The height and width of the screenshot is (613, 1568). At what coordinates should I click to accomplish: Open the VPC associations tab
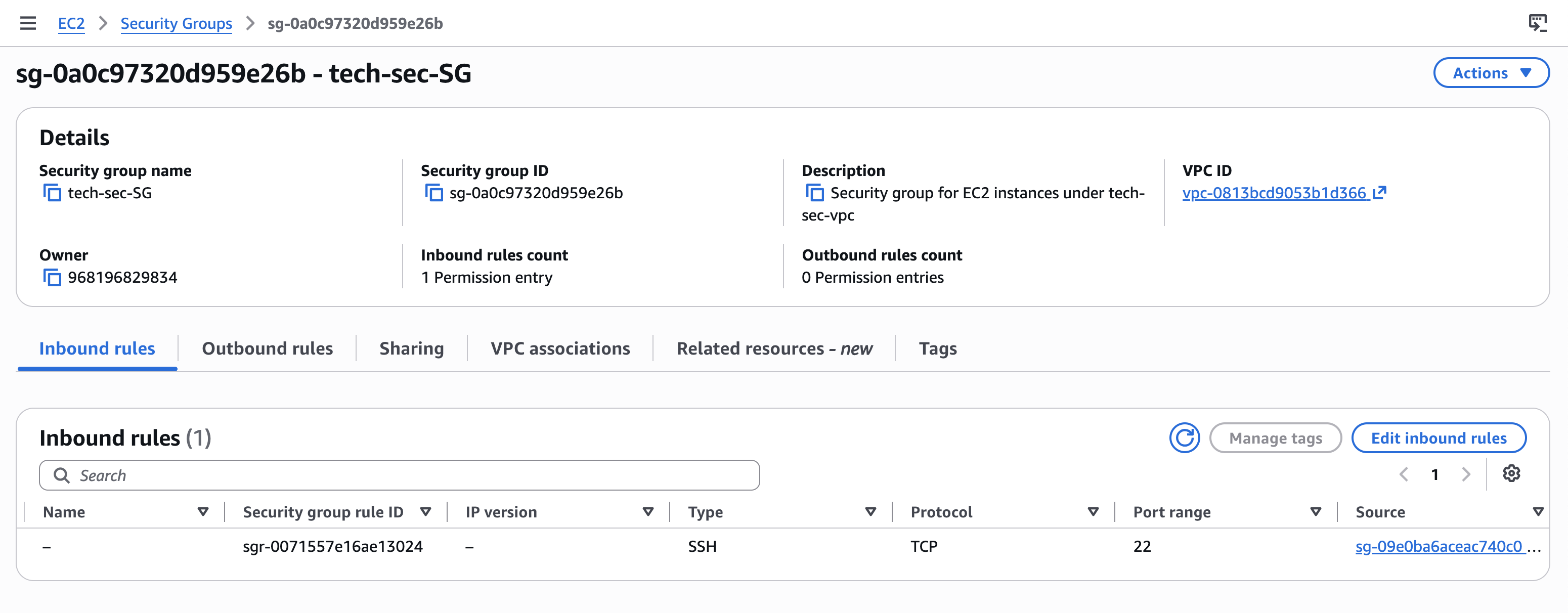click(560, 348)
